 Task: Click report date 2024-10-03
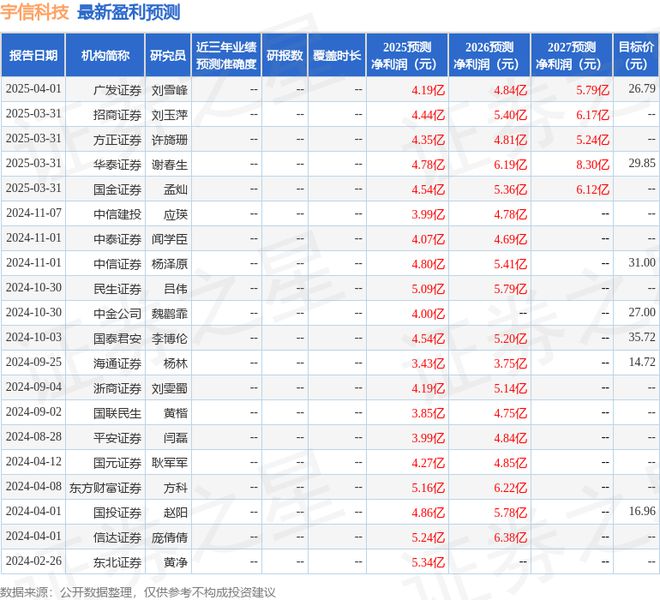tap(34, 337)
